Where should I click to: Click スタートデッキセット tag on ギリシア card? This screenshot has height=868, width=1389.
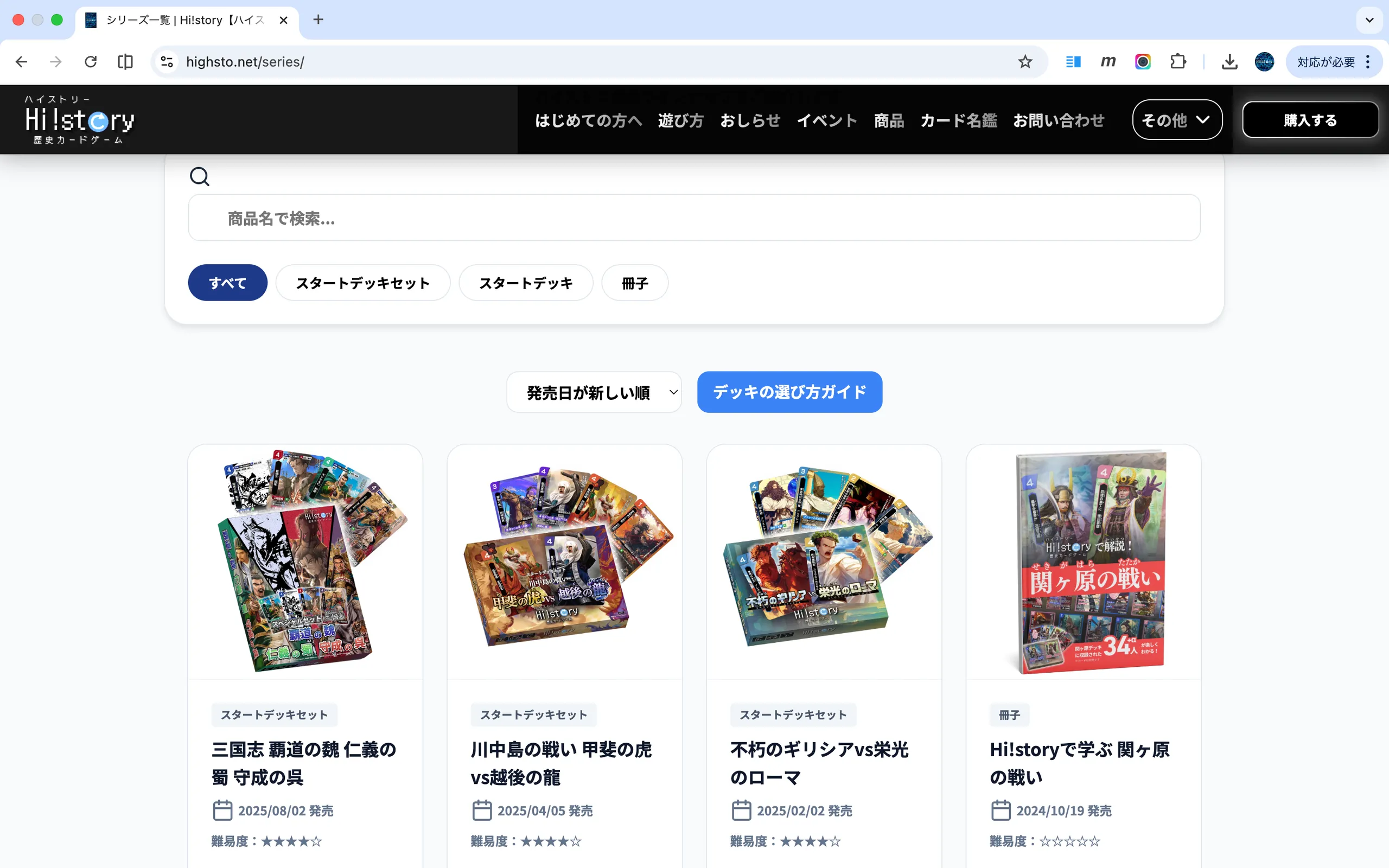(793, 714)
